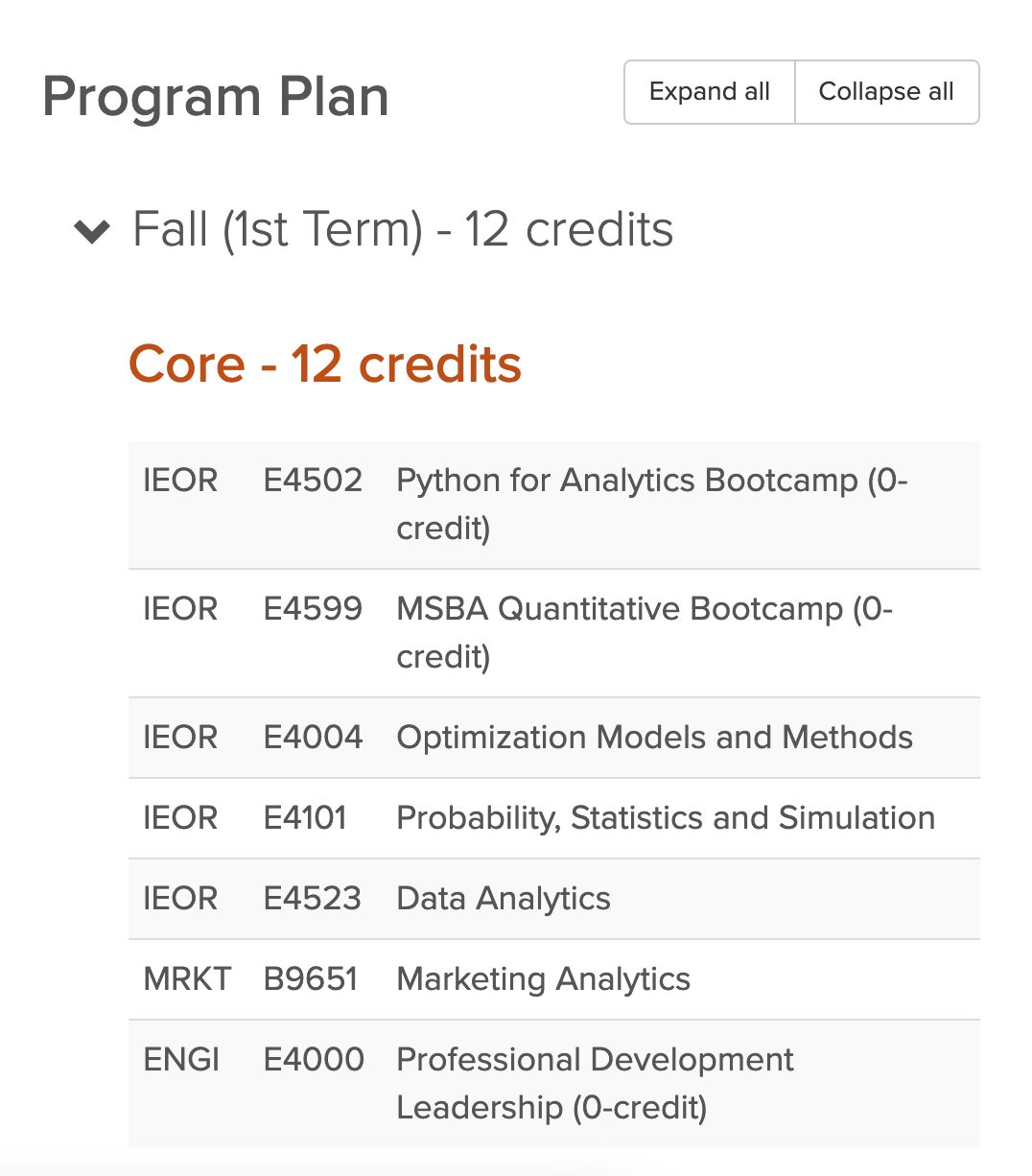Click the Fall (1st Term) - 12 credits heading
The image size is (1032, 1176).
click(403, 230)
